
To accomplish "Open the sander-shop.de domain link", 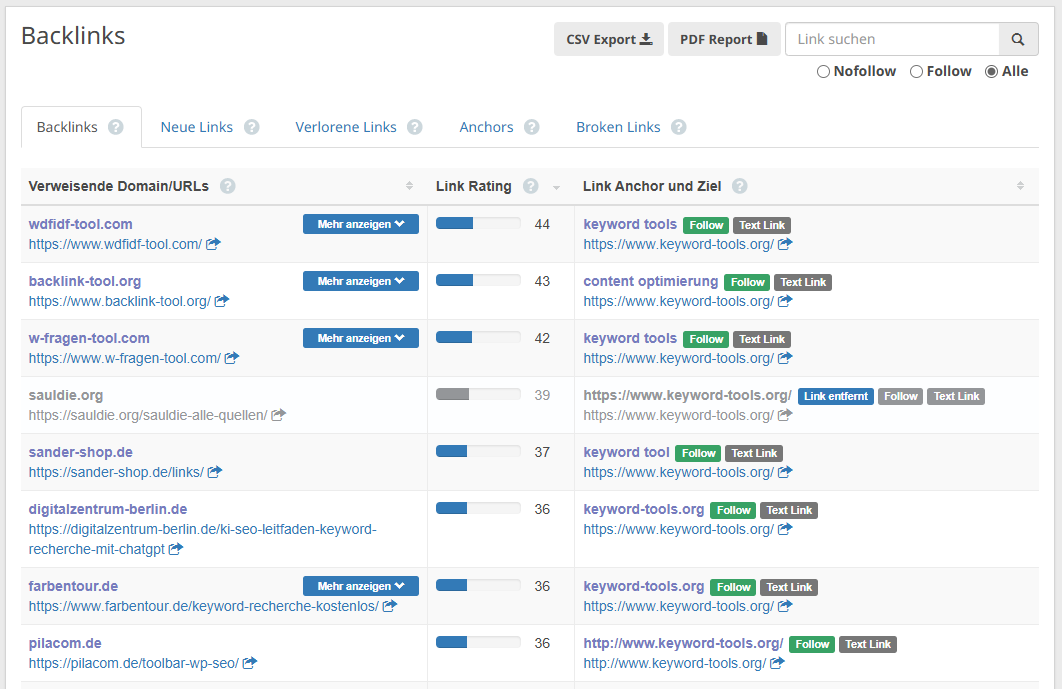I will click(x=81, y=452).
